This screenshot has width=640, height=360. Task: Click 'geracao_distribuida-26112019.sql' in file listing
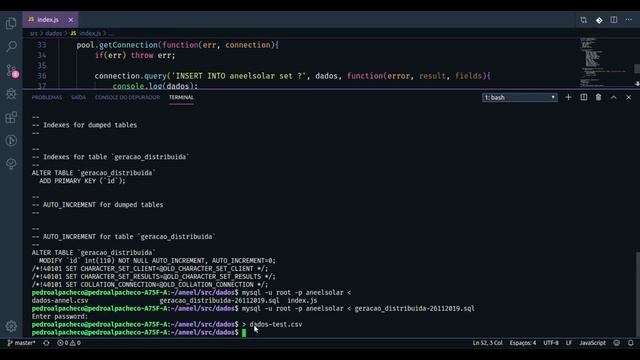click(220, 300)
